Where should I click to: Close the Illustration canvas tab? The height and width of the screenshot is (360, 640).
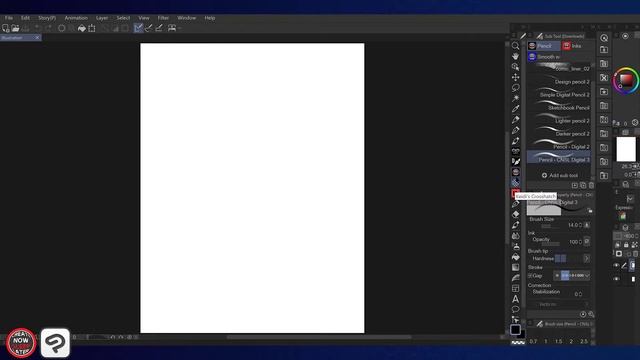pyautogui.click(x=37, y=38)
